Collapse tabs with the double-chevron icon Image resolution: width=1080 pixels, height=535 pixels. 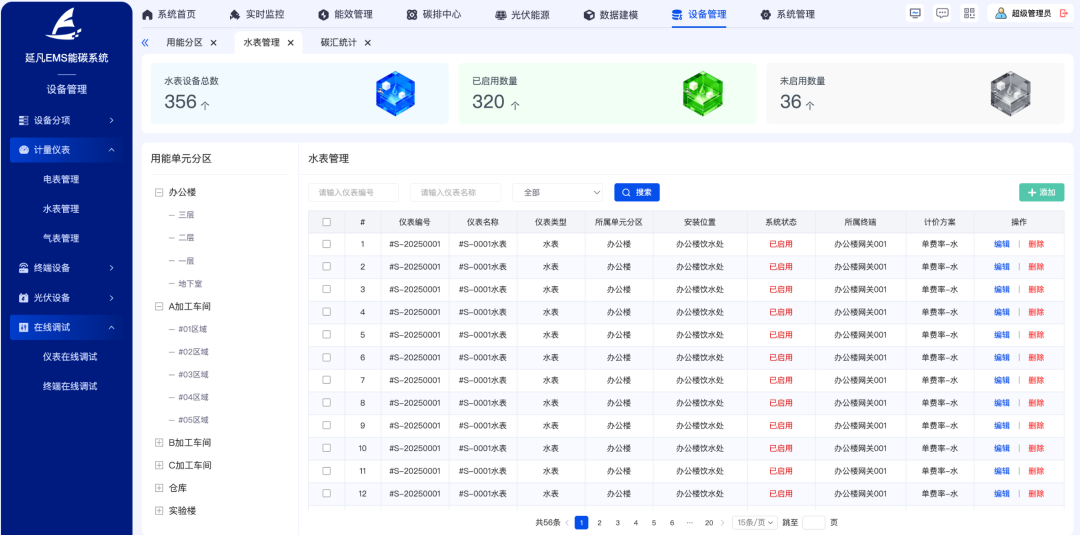(x=145, y=43)
